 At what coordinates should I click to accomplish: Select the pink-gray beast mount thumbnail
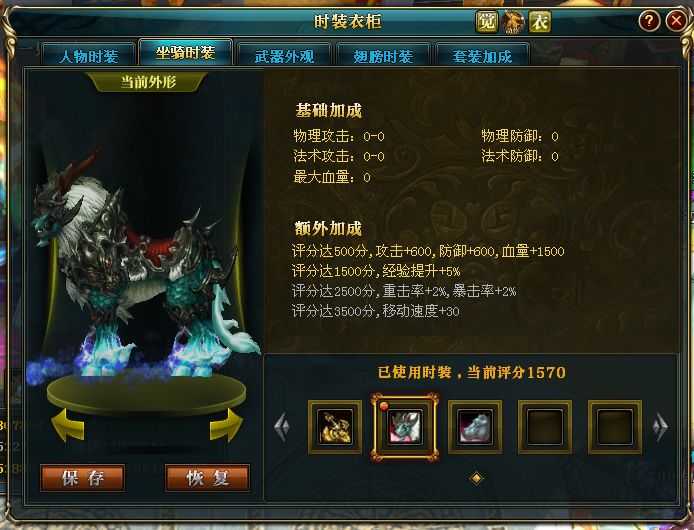coord(475,427)
